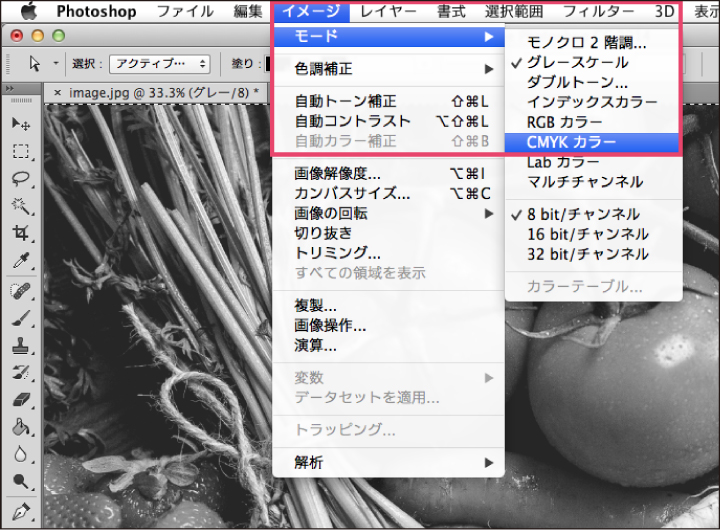Select the Move tool in toolbox

click(x=21, y=124)
